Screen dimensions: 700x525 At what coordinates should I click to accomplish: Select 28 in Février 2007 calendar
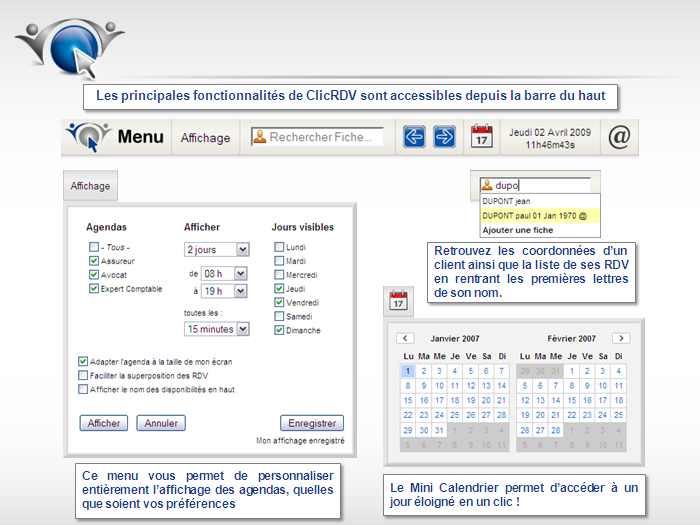(555, 430)
